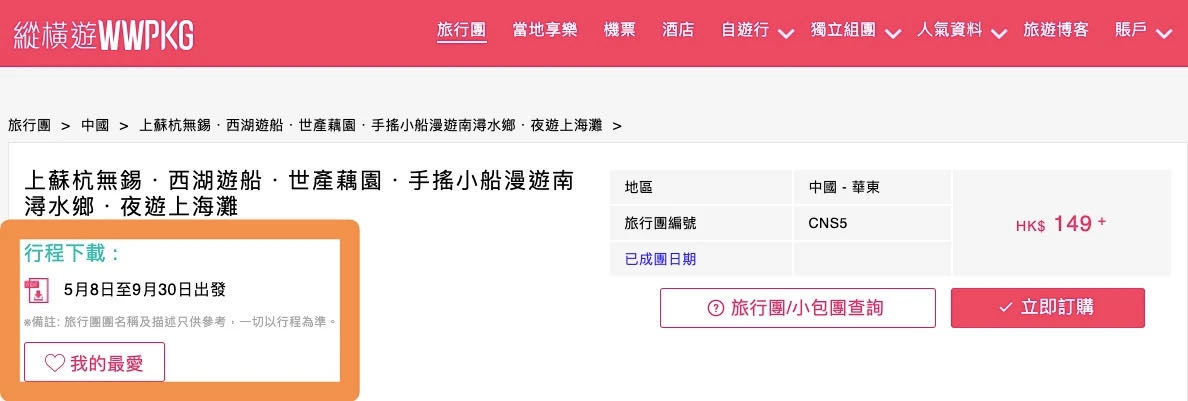Click 中國 in the breadcrumb trail
This screenshot has height=401, width=1188.
(95, 126)
